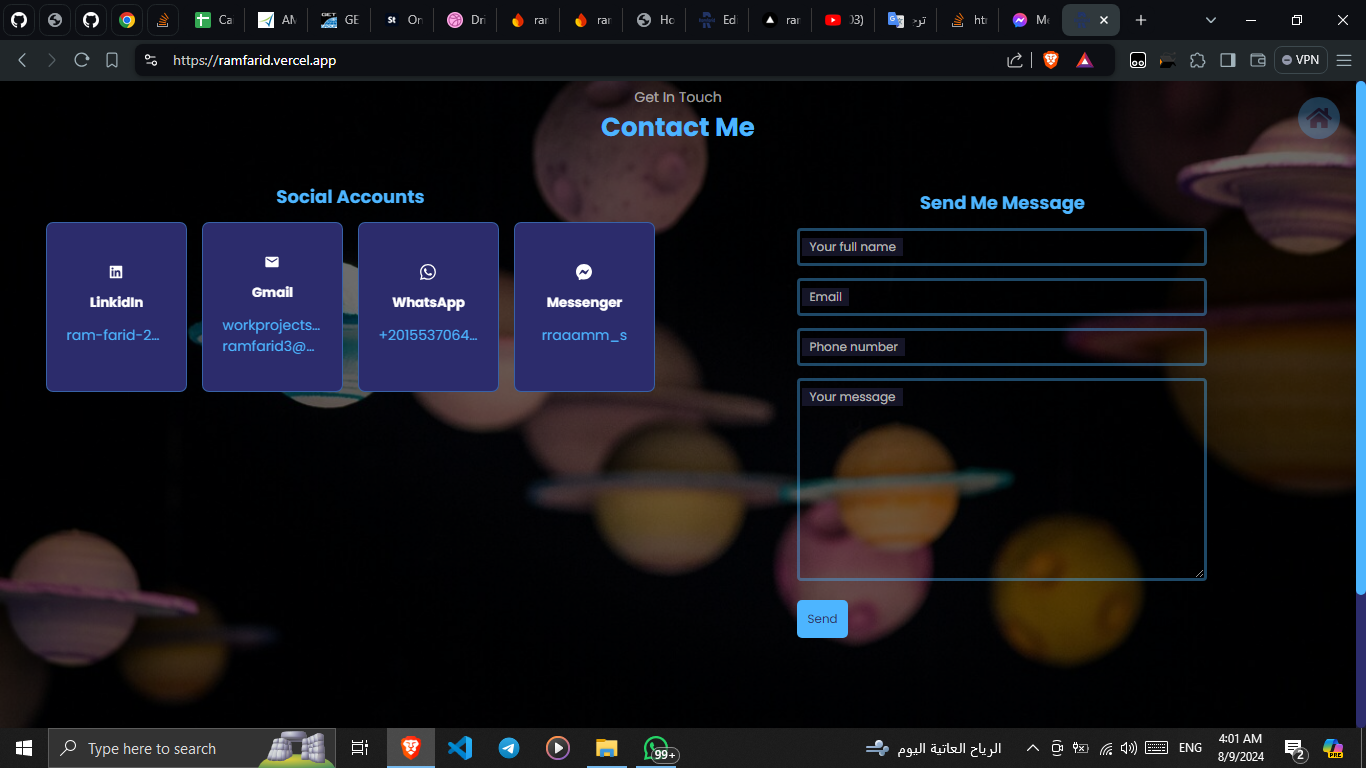The height and width of the screenshot is (768, 1366).
Task: Click the Messenger icon in social card
Action: tap(584, 272)
